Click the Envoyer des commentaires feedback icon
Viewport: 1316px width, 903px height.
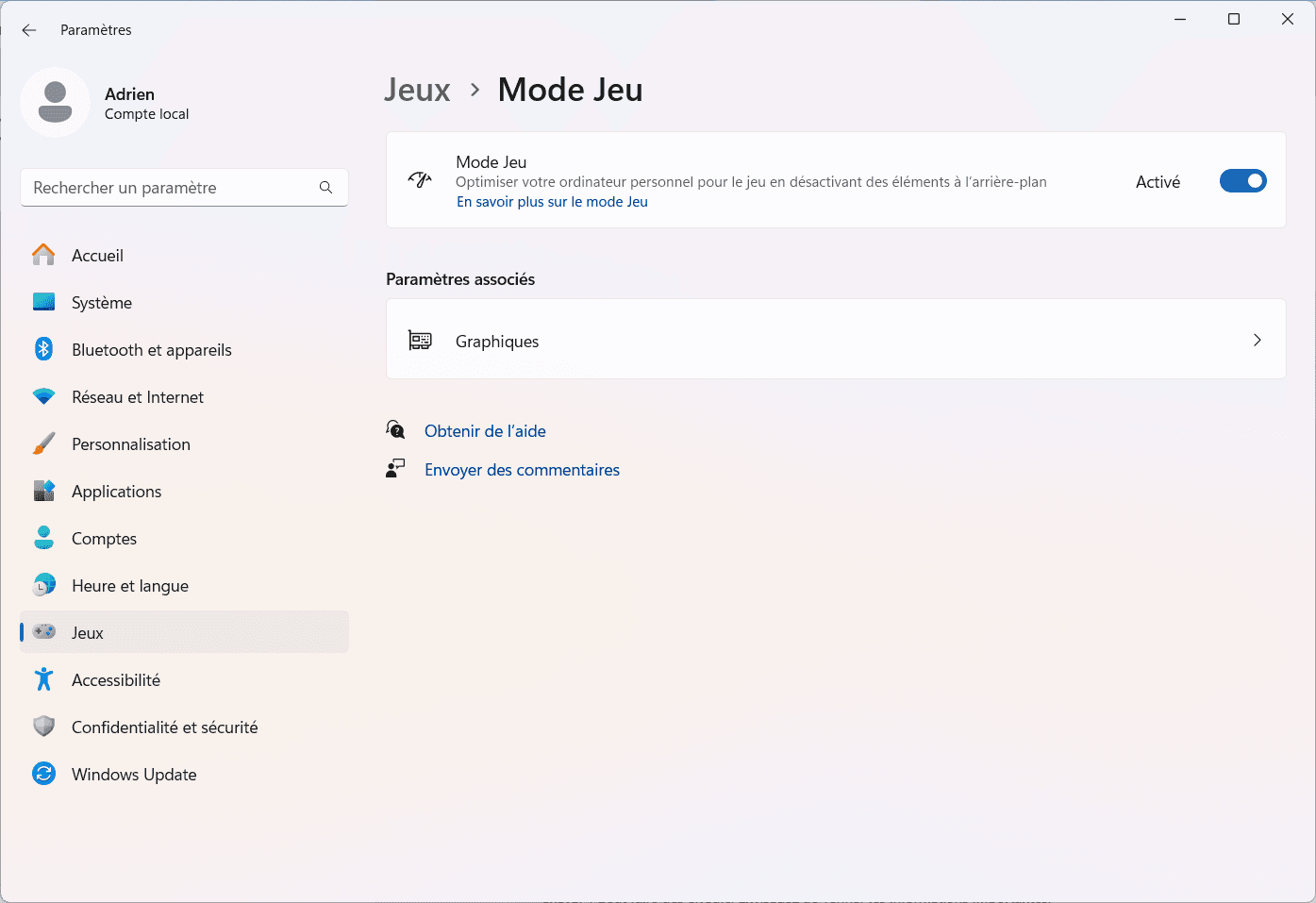point(395,468)
